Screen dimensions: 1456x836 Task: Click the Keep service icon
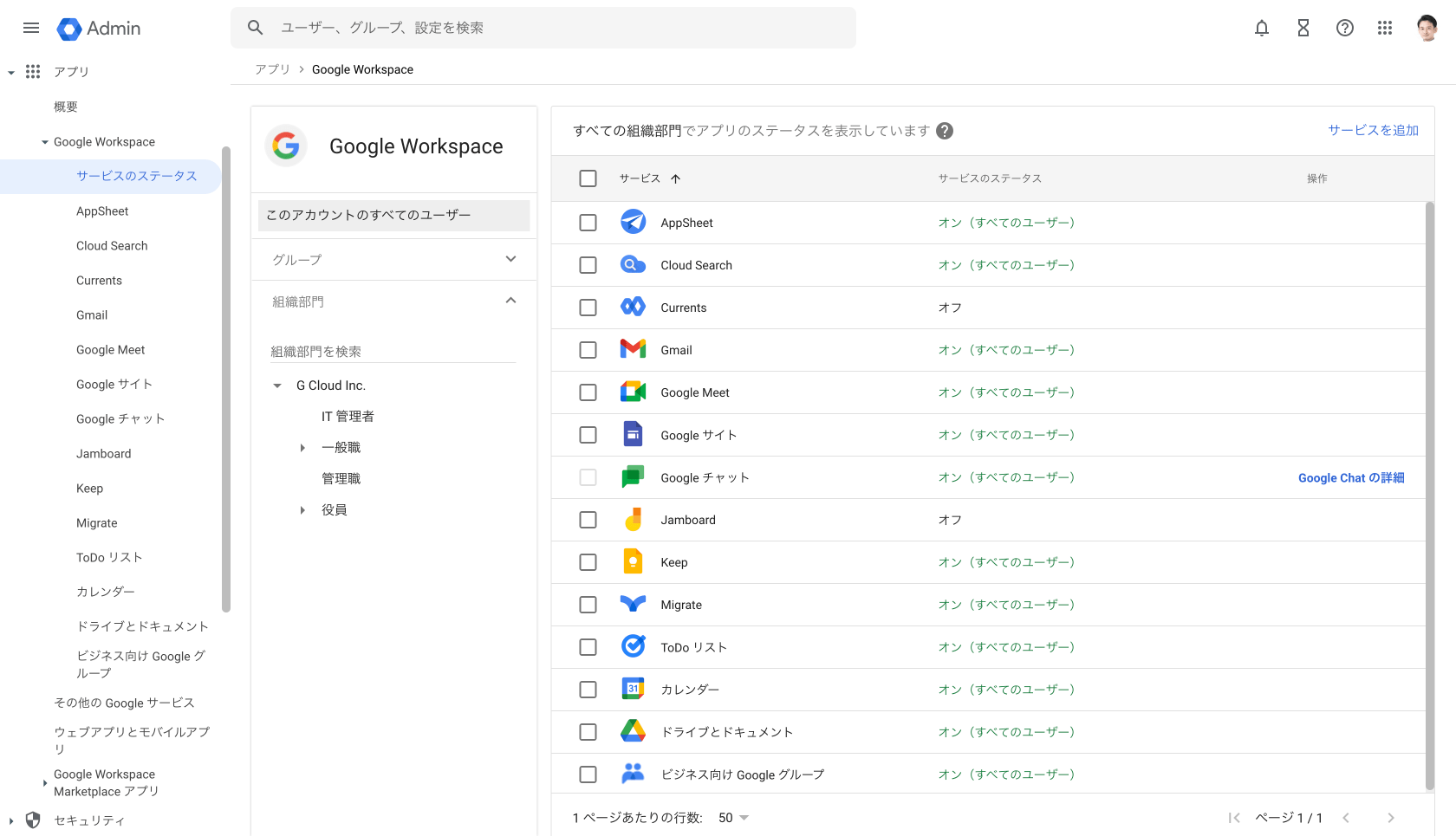point(634,562)
